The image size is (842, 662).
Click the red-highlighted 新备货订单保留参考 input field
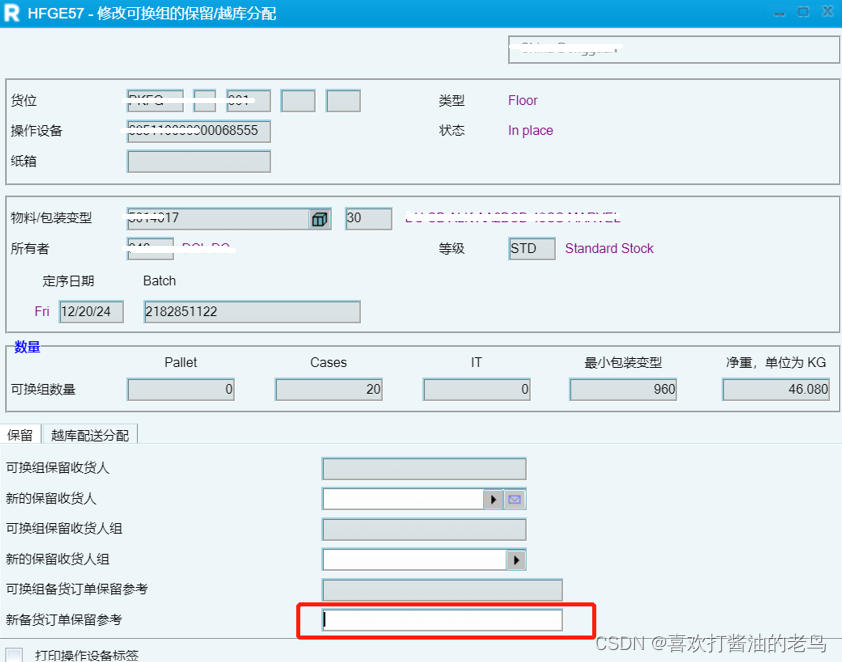point(440,620)
